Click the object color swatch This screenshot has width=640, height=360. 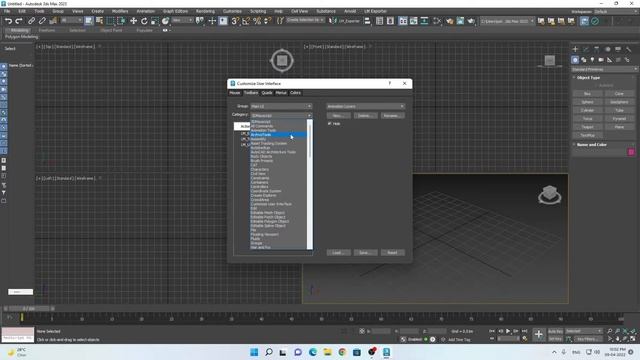click(x=631, y=152)
